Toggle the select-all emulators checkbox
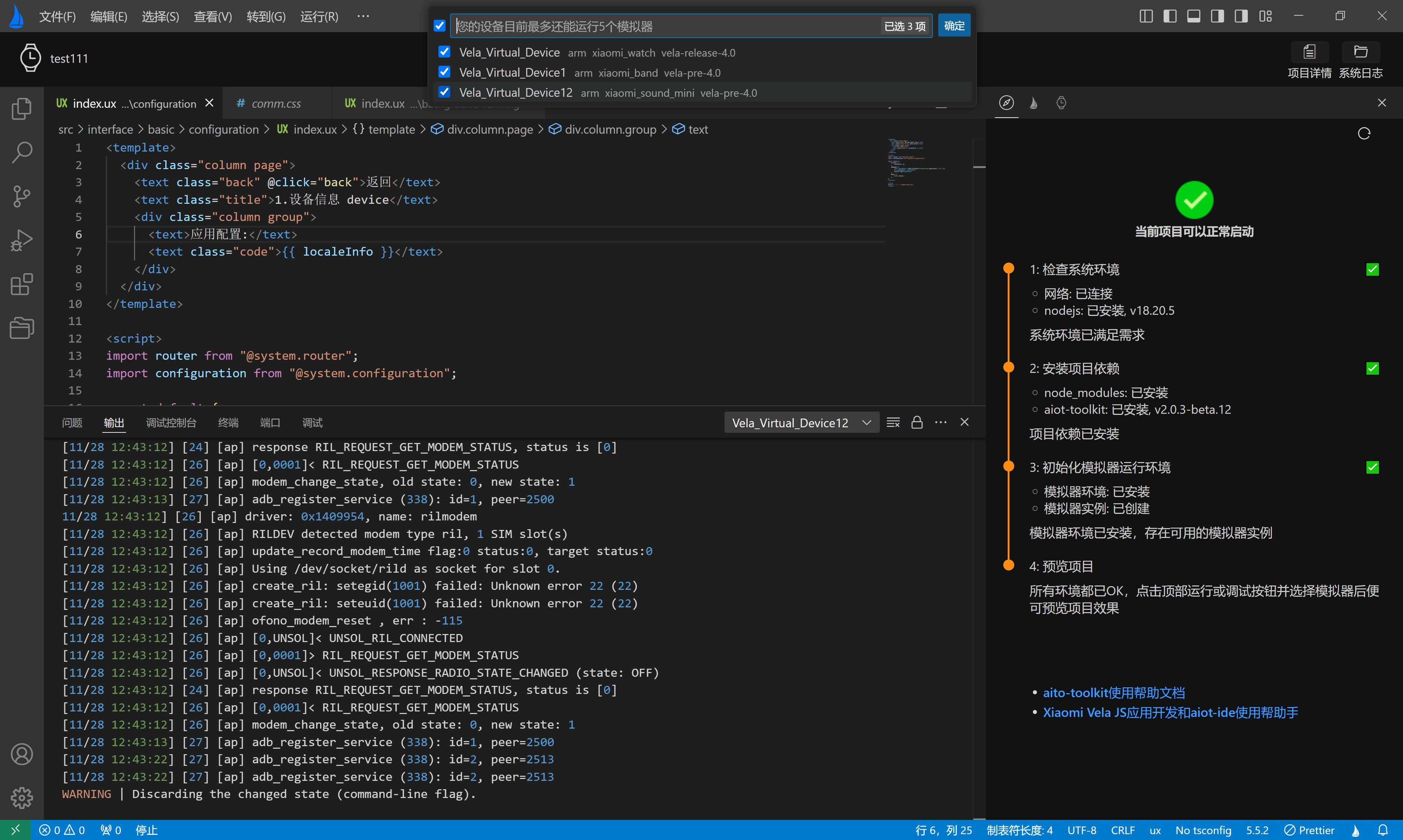This screenshot has width=1403, height=840. 440,26
